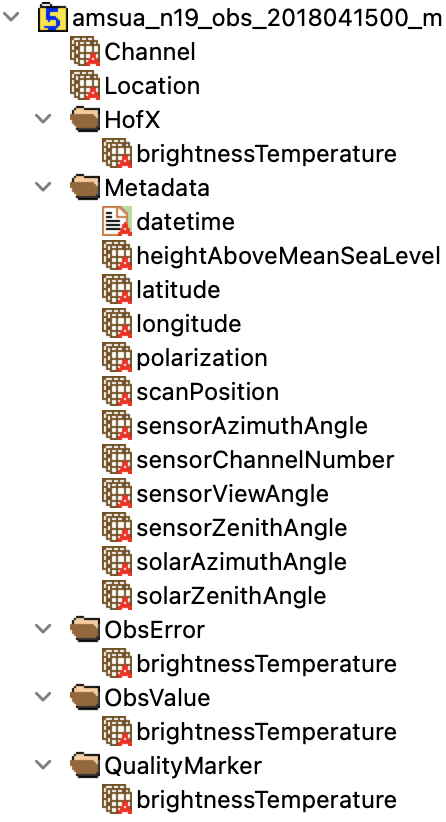Collapse the root amsua_n19_obs file node
The height and width of the screenshot is (822, 446).
point(12,17)
